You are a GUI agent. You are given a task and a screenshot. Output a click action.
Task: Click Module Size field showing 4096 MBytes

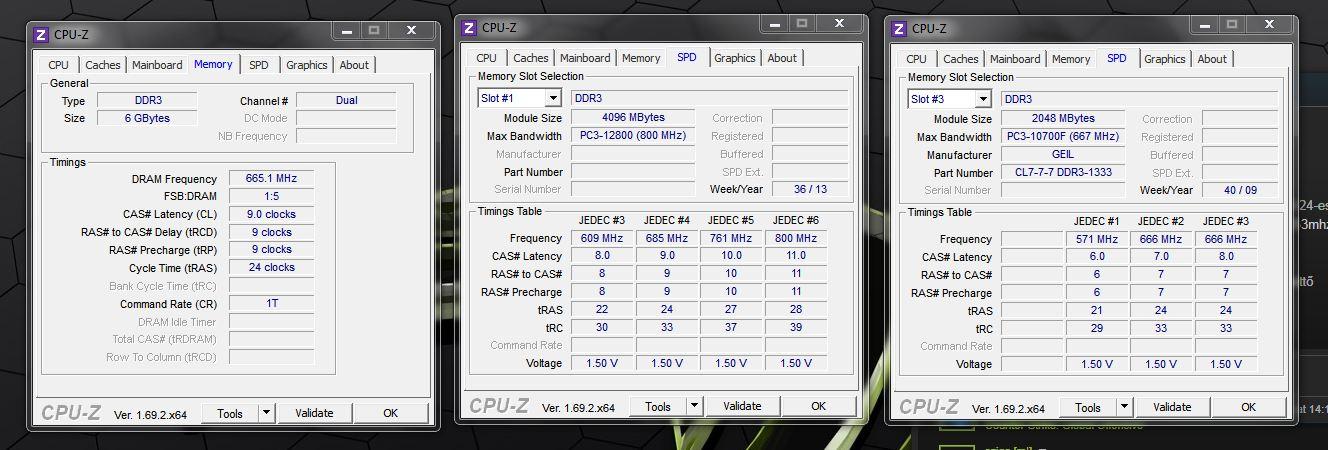(x=633, y=117)
